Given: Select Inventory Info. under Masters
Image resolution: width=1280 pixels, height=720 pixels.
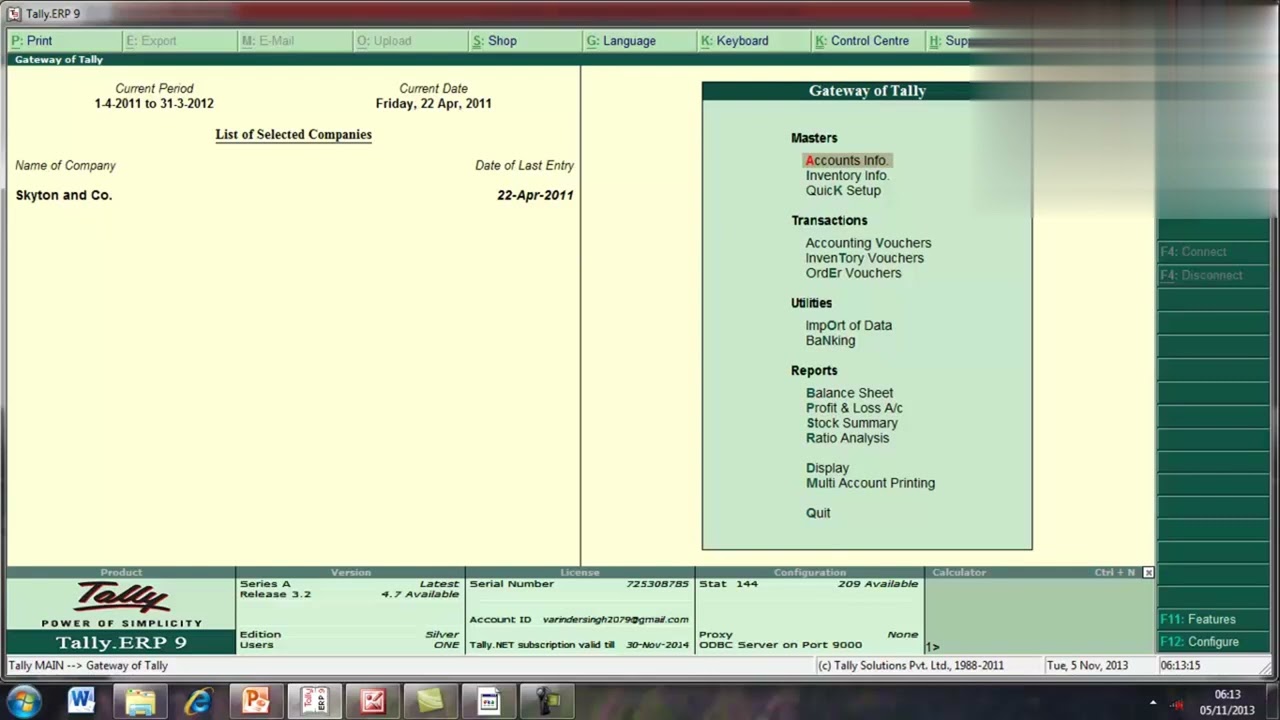Looking at the screenshot, I should pos(847,175).
